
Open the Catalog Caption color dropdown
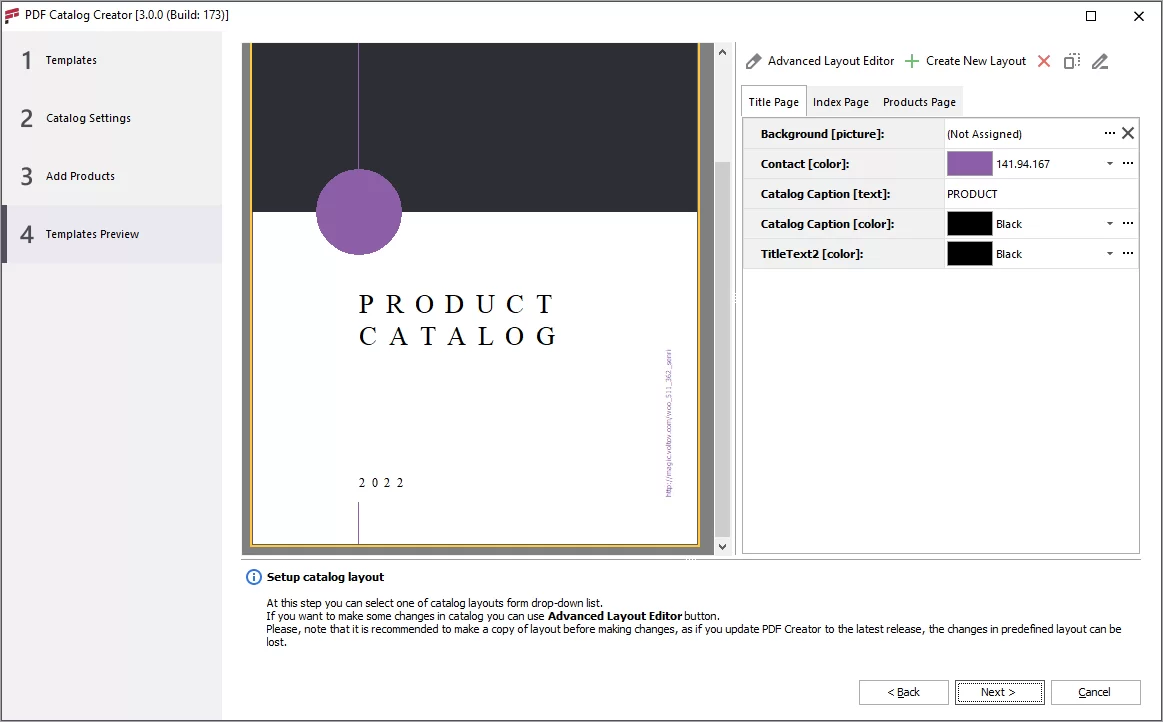1110,223
